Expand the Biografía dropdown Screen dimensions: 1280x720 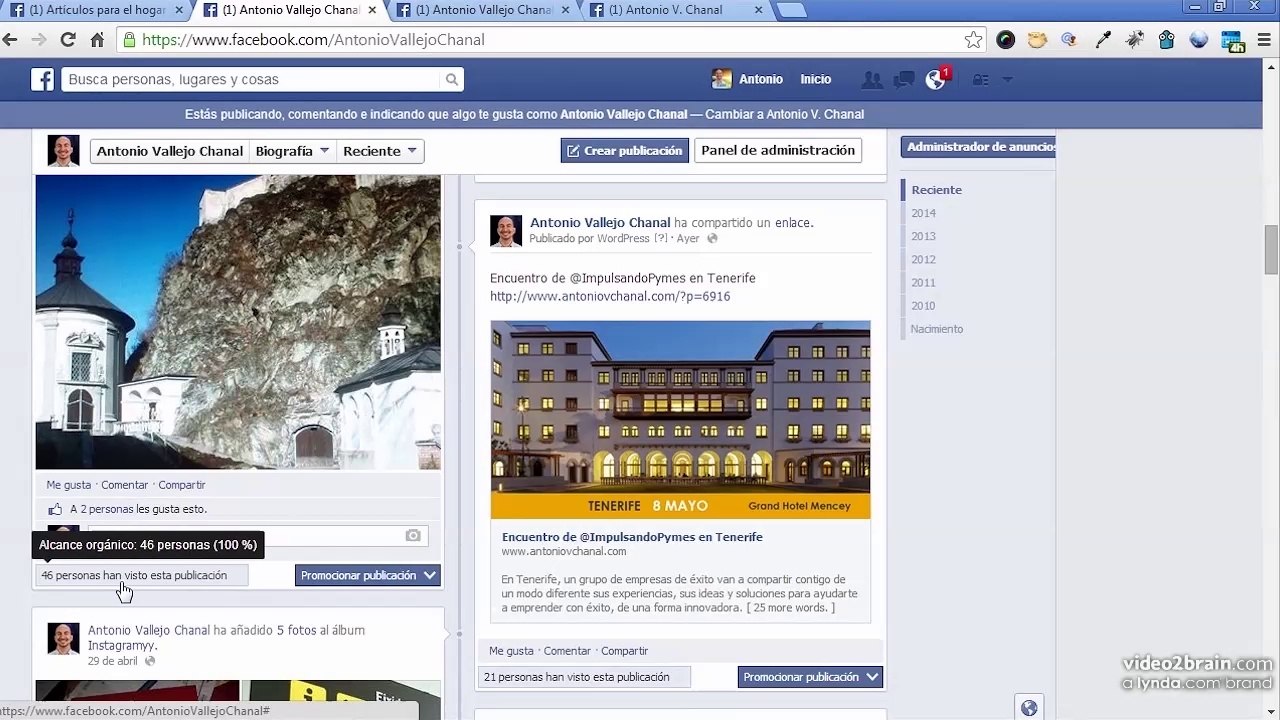click(x=292, y=151)
